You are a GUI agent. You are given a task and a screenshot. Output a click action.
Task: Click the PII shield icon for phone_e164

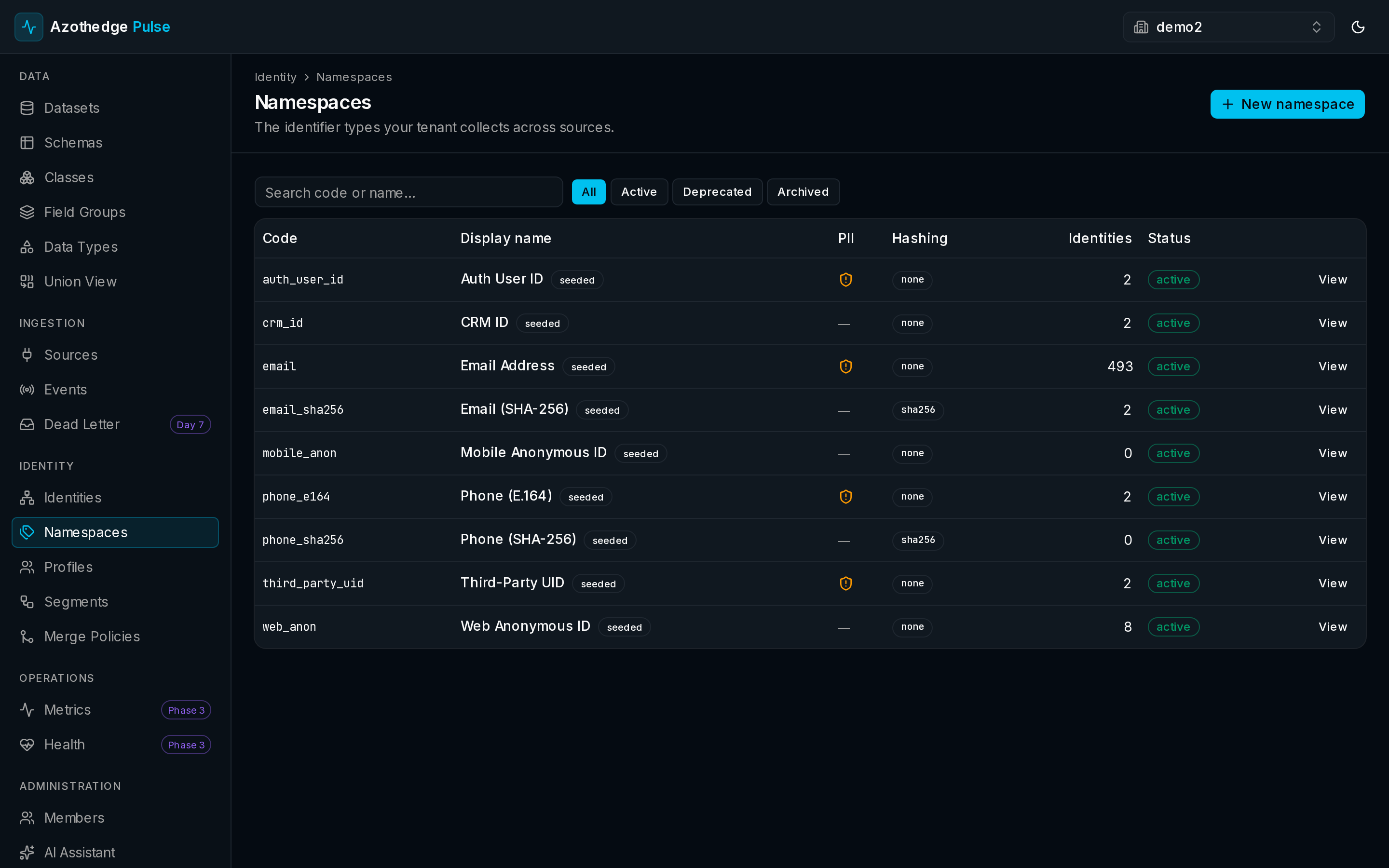point(845,497)
